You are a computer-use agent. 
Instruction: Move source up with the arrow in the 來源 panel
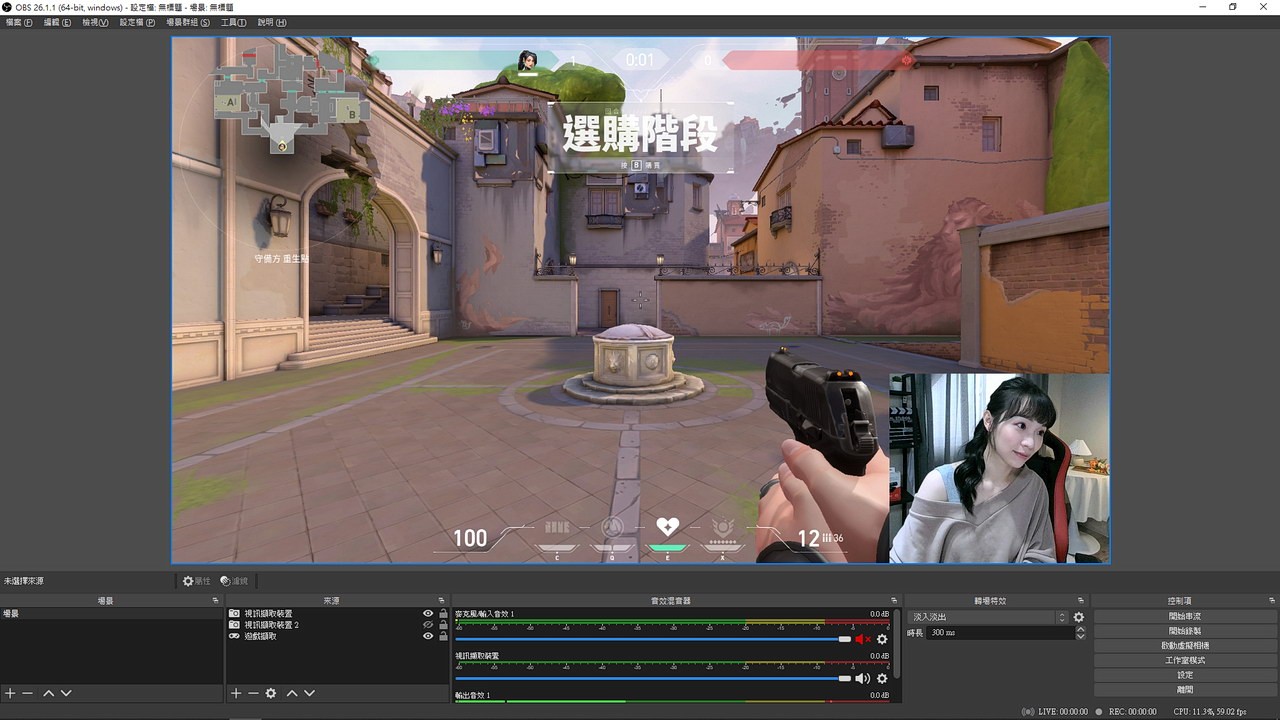292,693
